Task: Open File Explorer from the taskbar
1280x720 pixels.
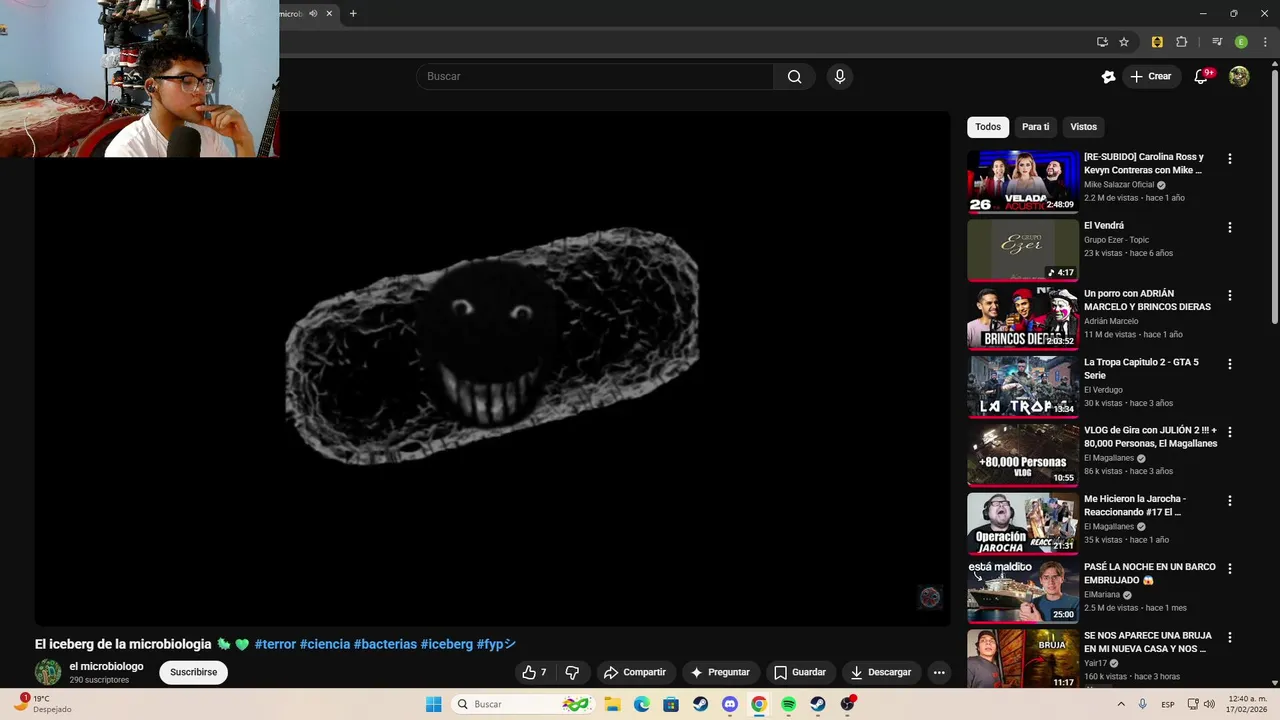Action: pyautogui.click(x=613, y=704)
